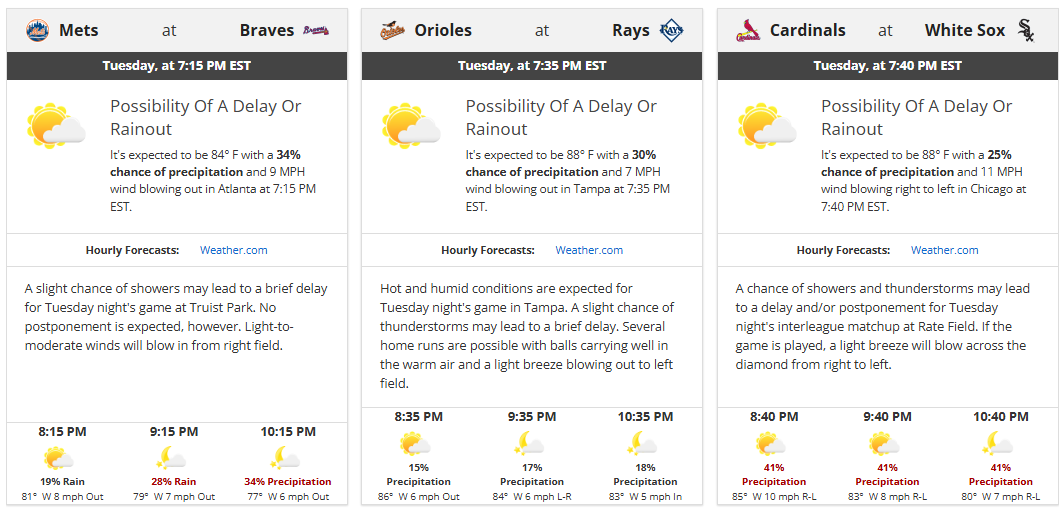Click the Braves team logo
This screenshot has height=513, width=1064.
pyautogui.click(x=316, y=31)
